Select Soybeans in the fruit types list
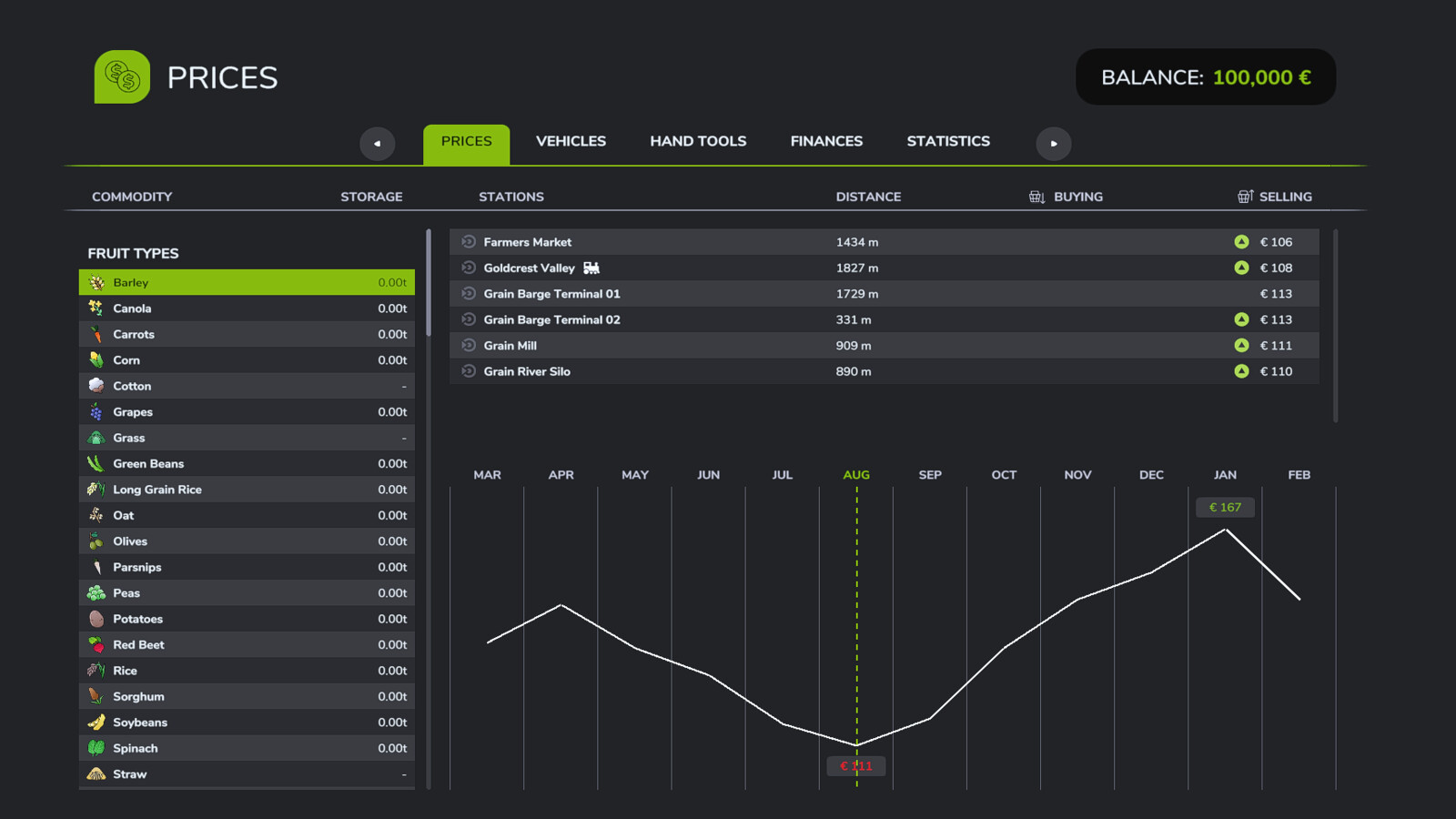Image resolution: width=1456 pixels, height=819 pixels. tap(247, 722)
